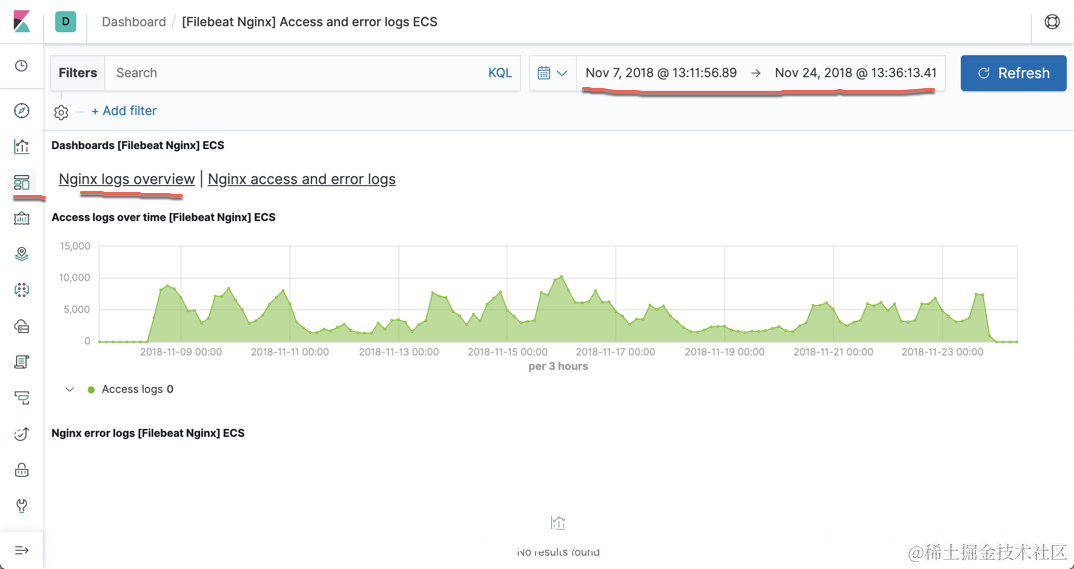Open Machine Learning icon in sidebar
Viewport: 1074px width, 569px height.
click(x=22, y=290)
